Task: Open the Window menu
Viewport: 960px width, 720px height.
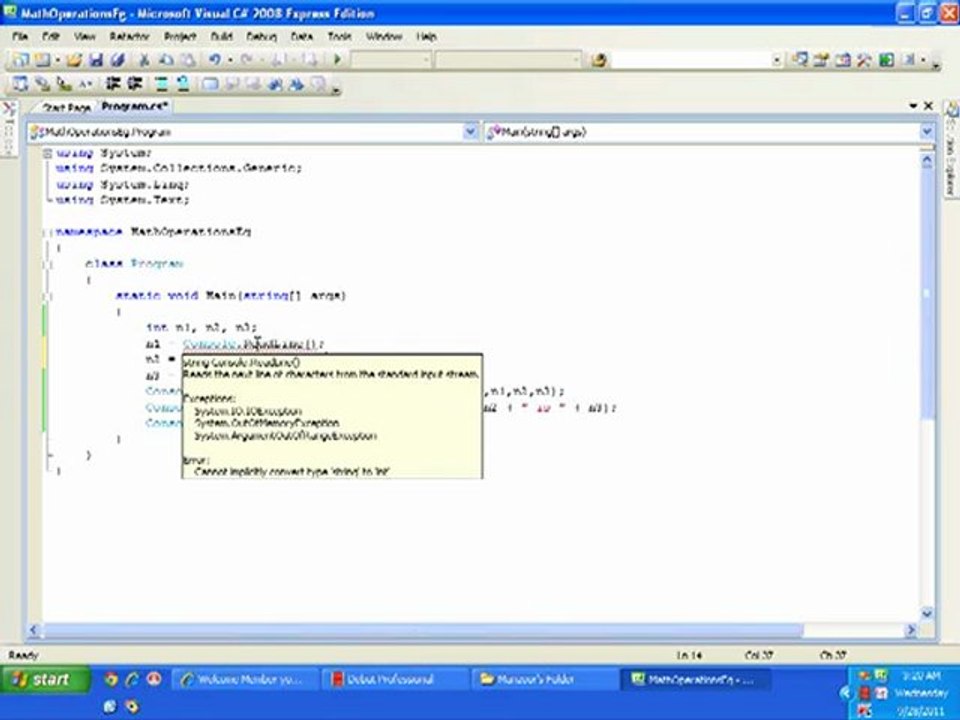Action: pyautogui.click(x=384, y=37)
